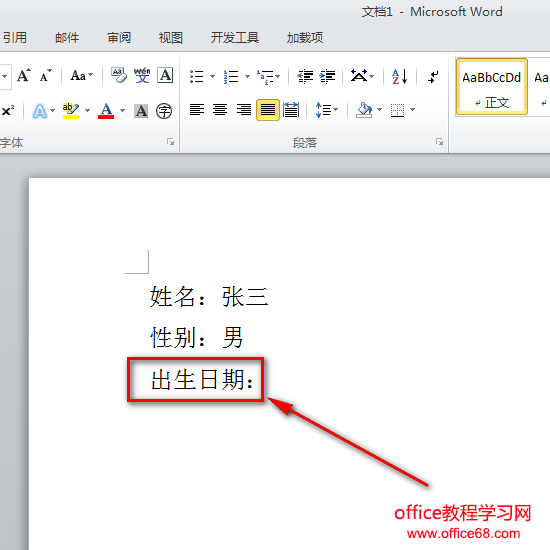Apply yellow text highlight color
This screenshot has height=550, width=550.
coord(71,111)
